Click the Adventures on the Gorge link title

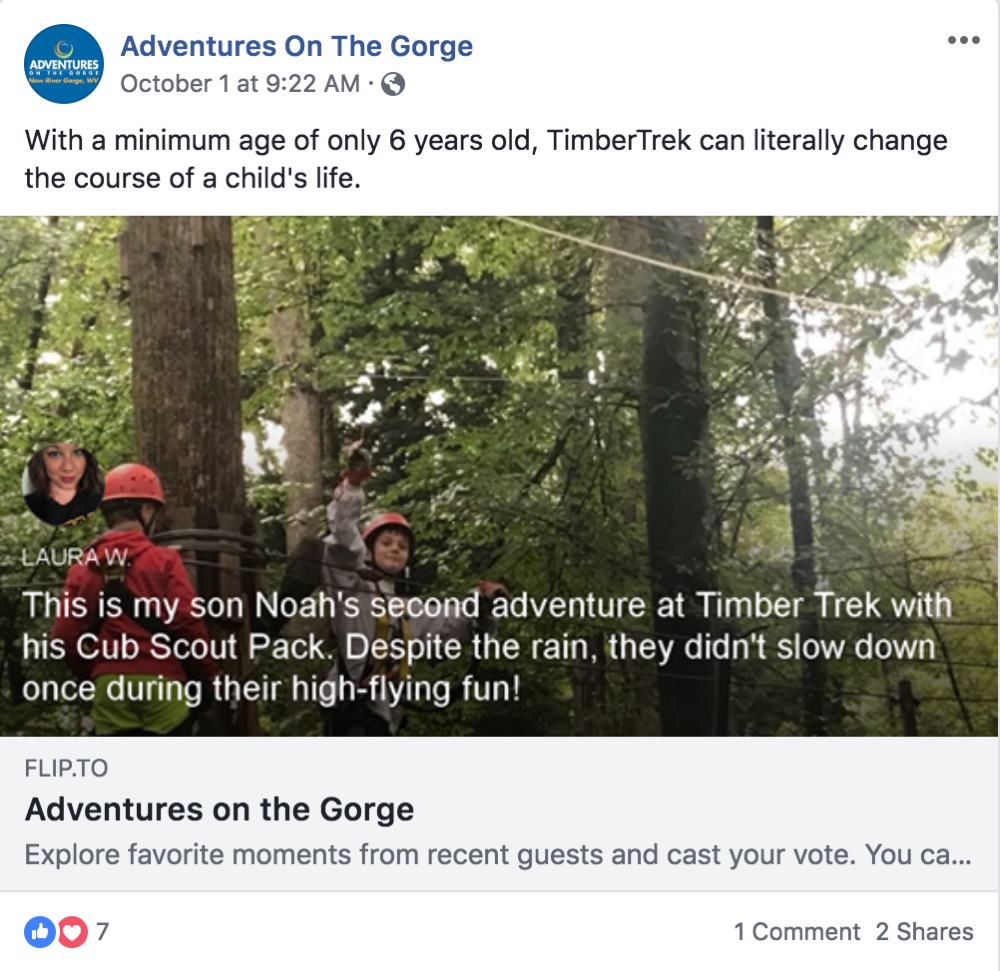pyautogui.click(x=219, y=809)
